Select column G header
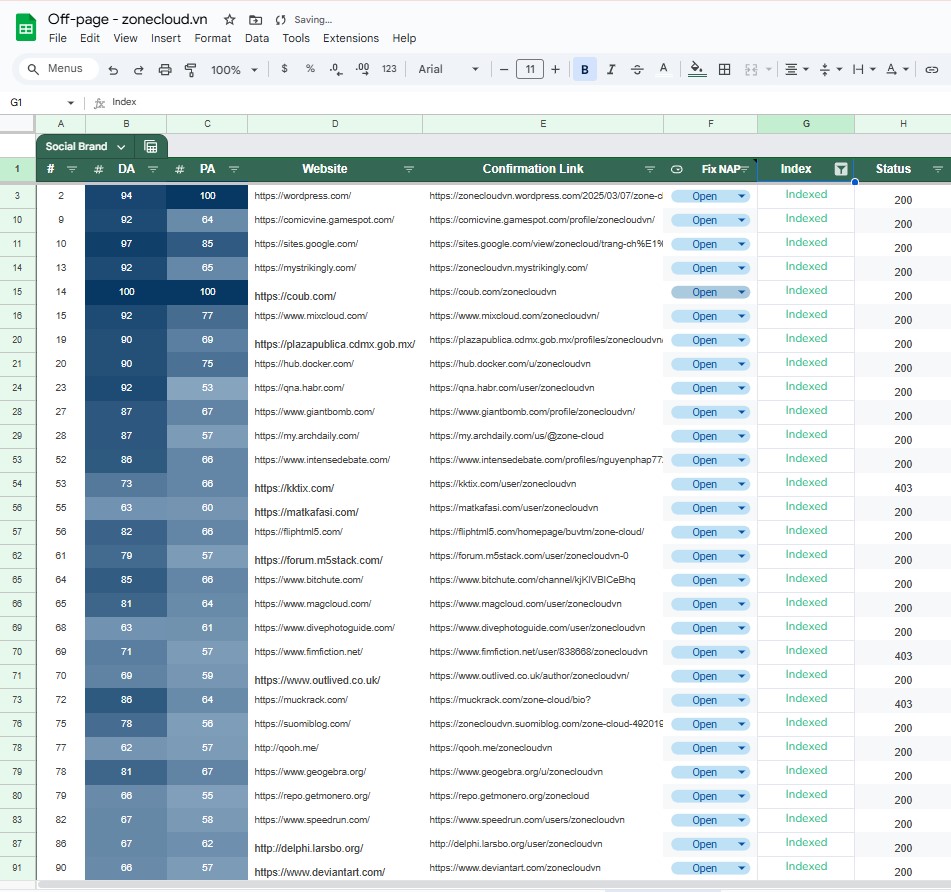The width and height of the screenshot is (951, 892). coord(806,124)
